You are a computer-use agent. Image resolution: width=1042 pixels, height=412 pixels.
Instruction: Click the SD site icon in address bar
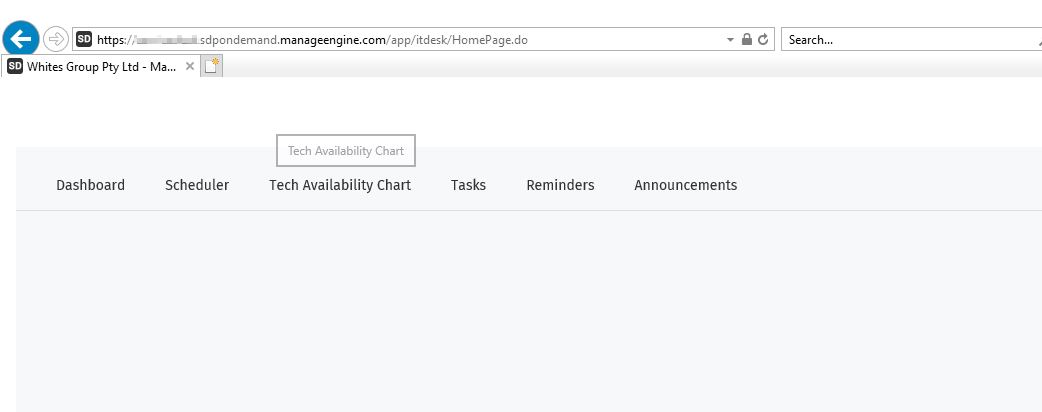84,39
